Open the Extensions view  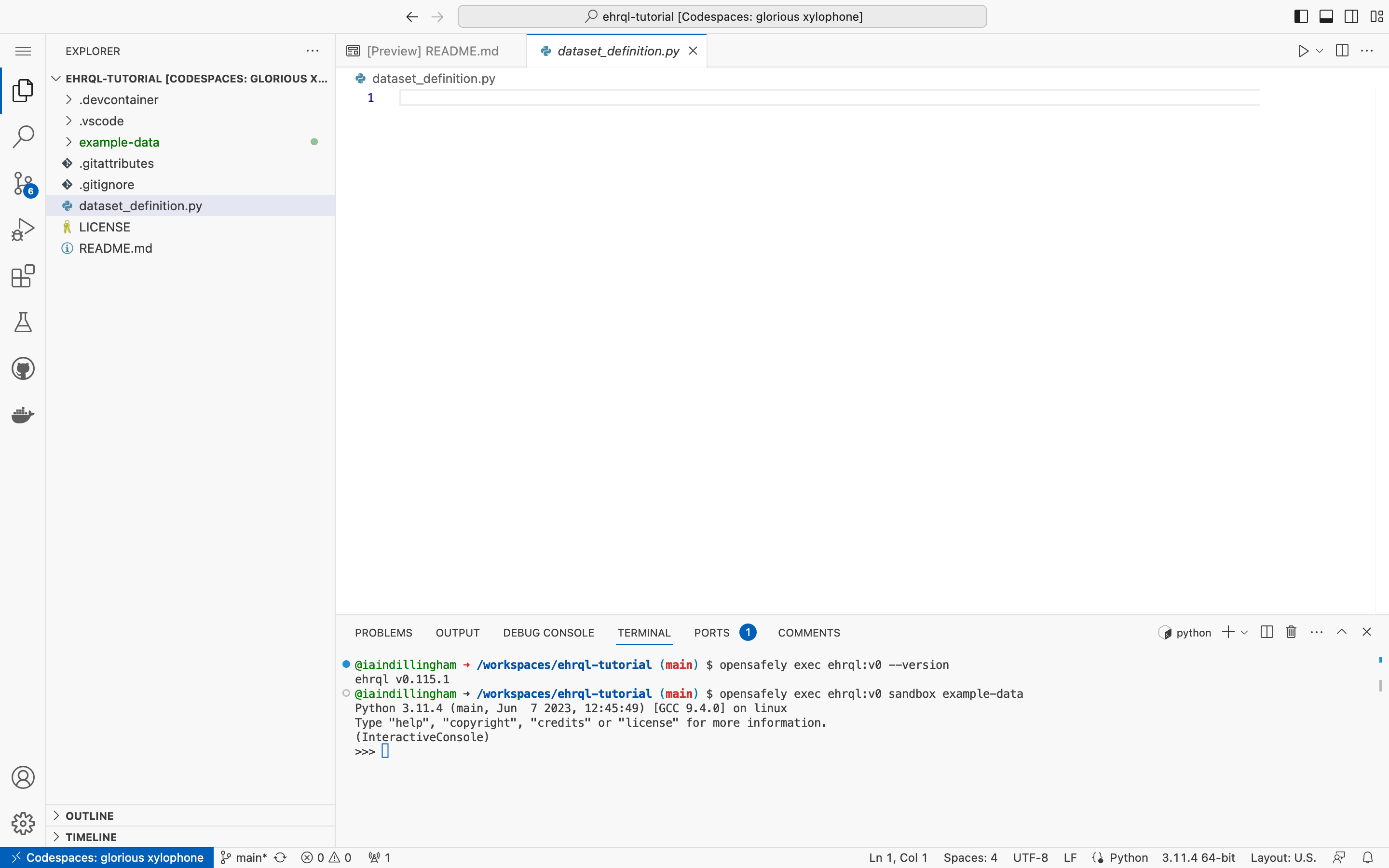(x=23, y=276)
